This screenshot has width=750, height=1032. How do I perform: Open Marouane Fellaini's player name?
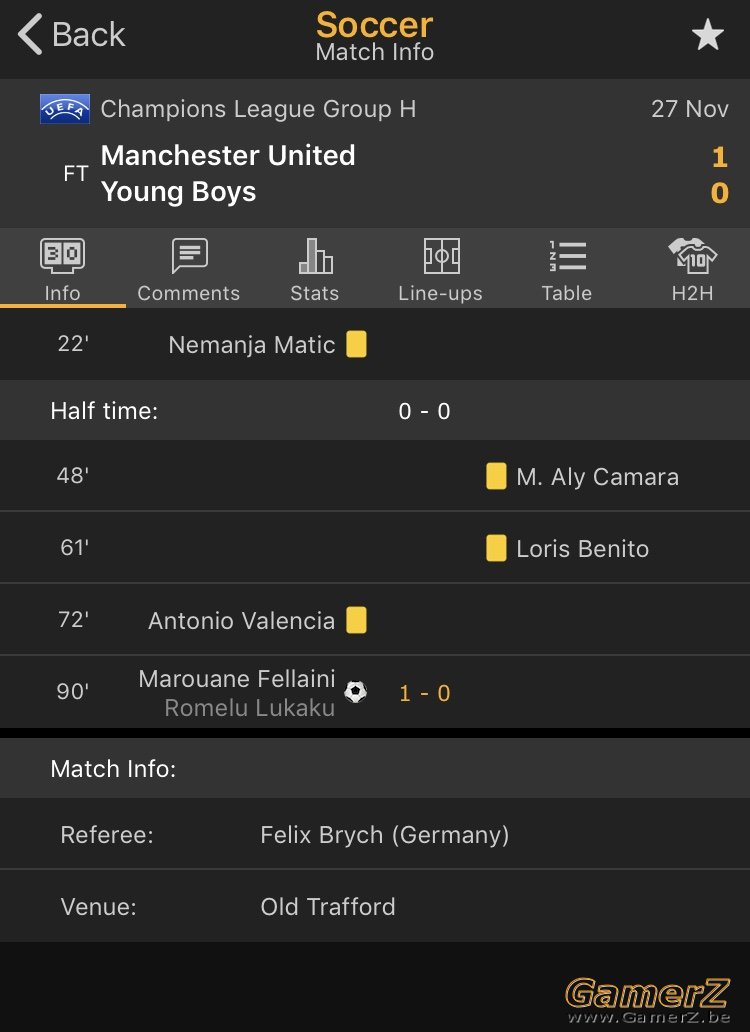click(237, 679)
